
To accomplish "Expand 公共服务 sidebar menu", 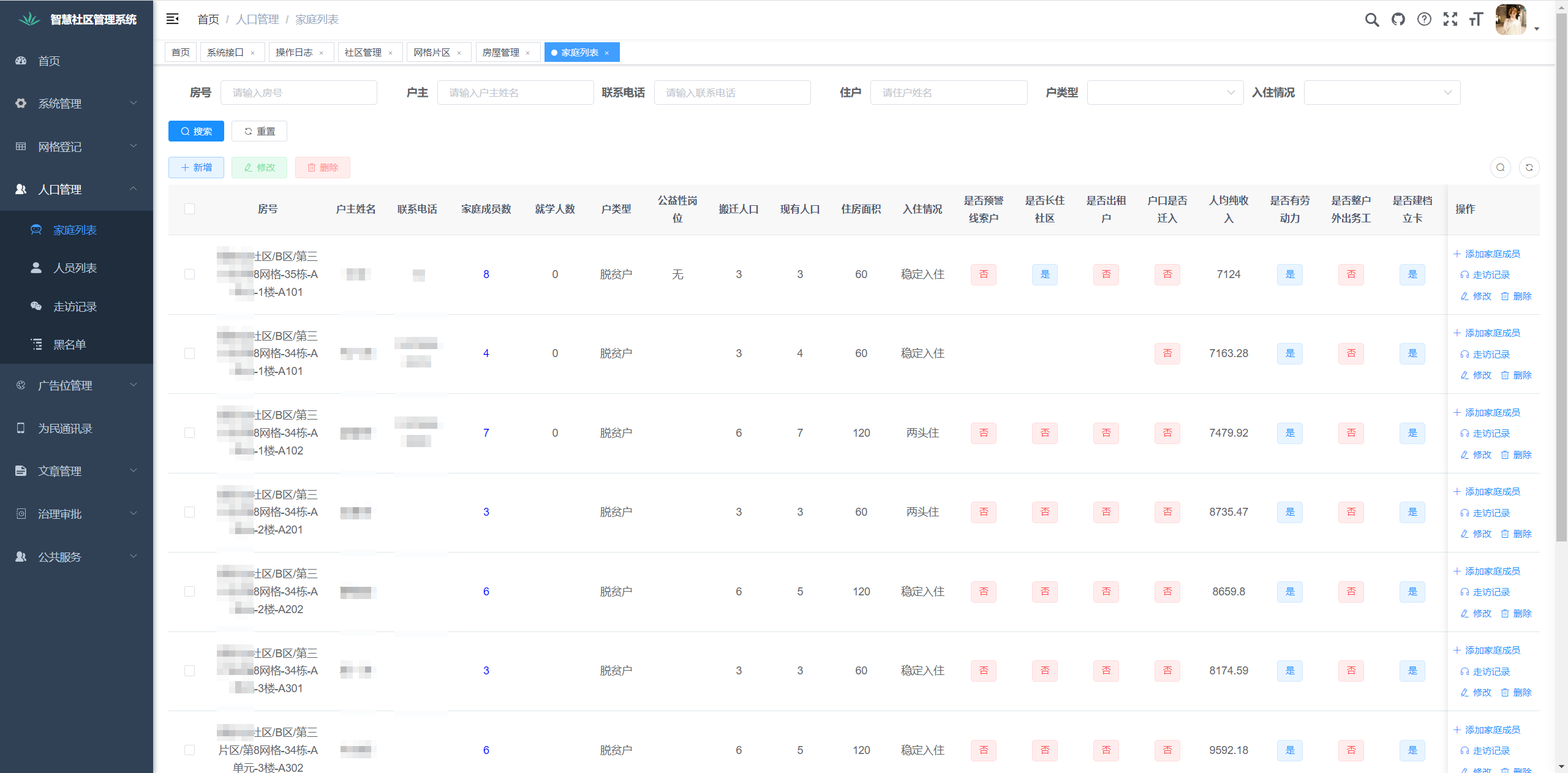I will click(77, 557).
